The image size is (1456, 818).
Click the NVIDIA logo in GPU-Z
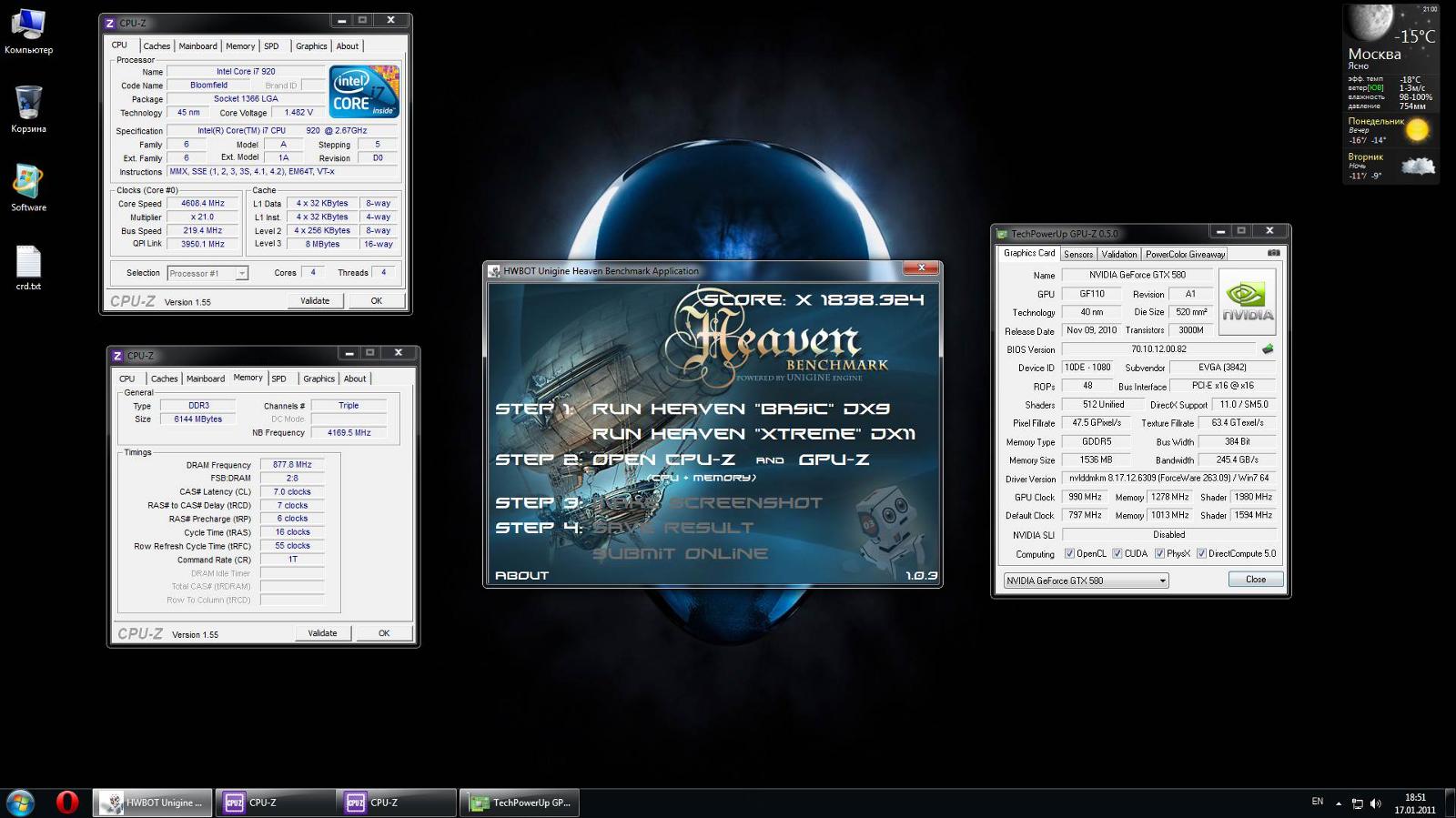coord(1247,302)
